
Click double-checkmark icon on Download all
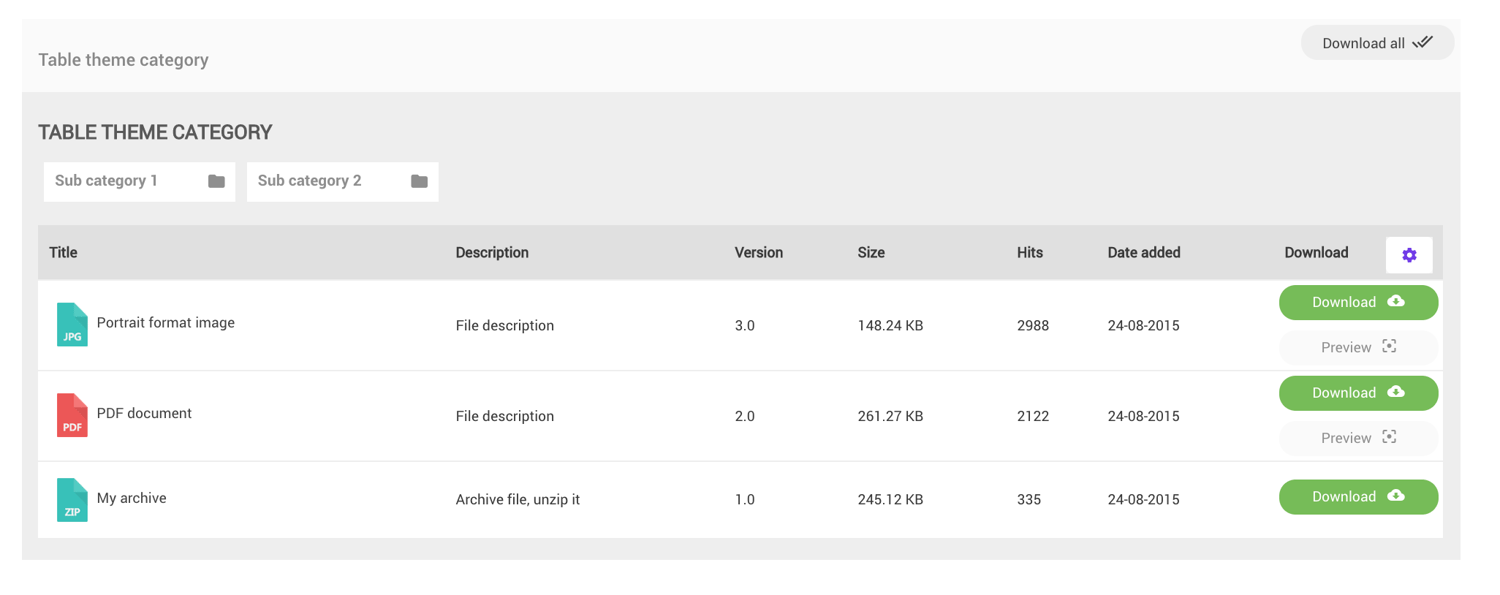click(1423, 42)
